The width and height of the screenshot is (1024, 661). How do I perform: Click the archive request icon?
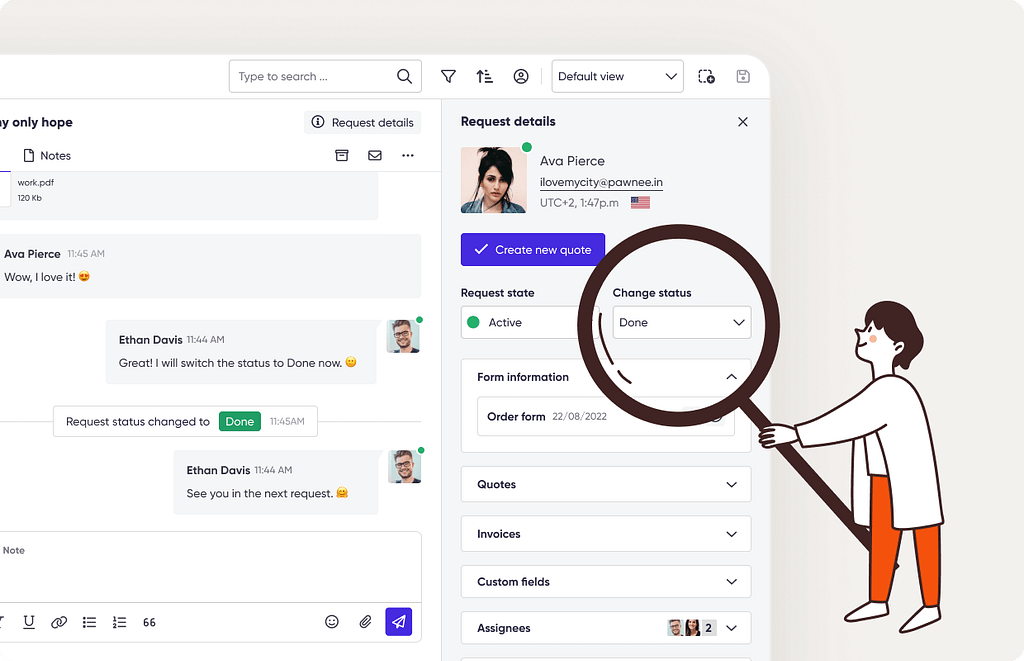[x=342, y=155]
